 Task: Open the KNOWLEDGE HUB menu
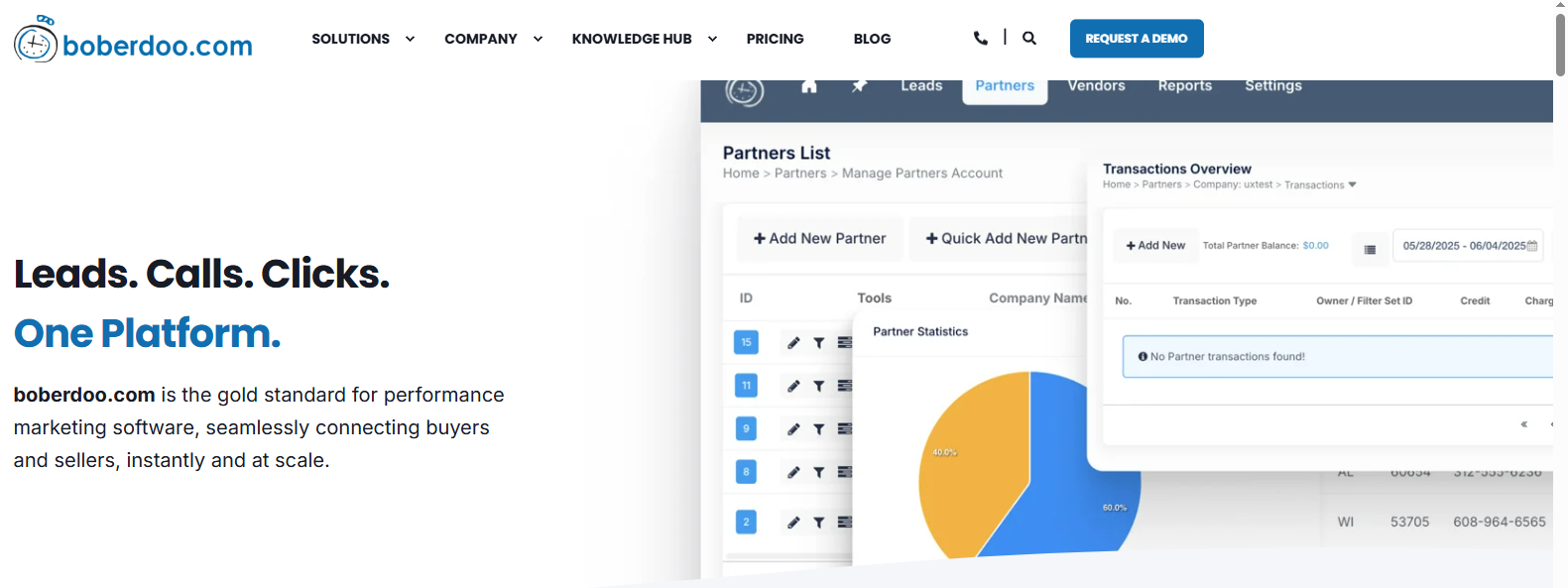pos(632,39)
